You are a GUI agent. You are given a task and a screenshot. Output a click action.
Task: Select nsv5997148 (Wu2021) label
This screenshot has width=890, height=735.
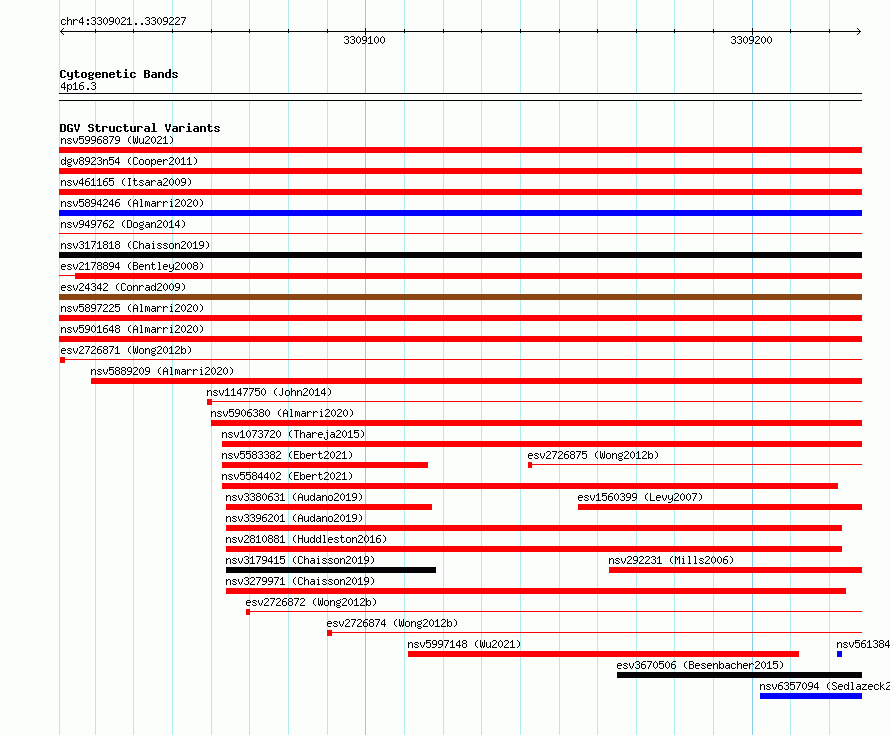pos(464,644)
